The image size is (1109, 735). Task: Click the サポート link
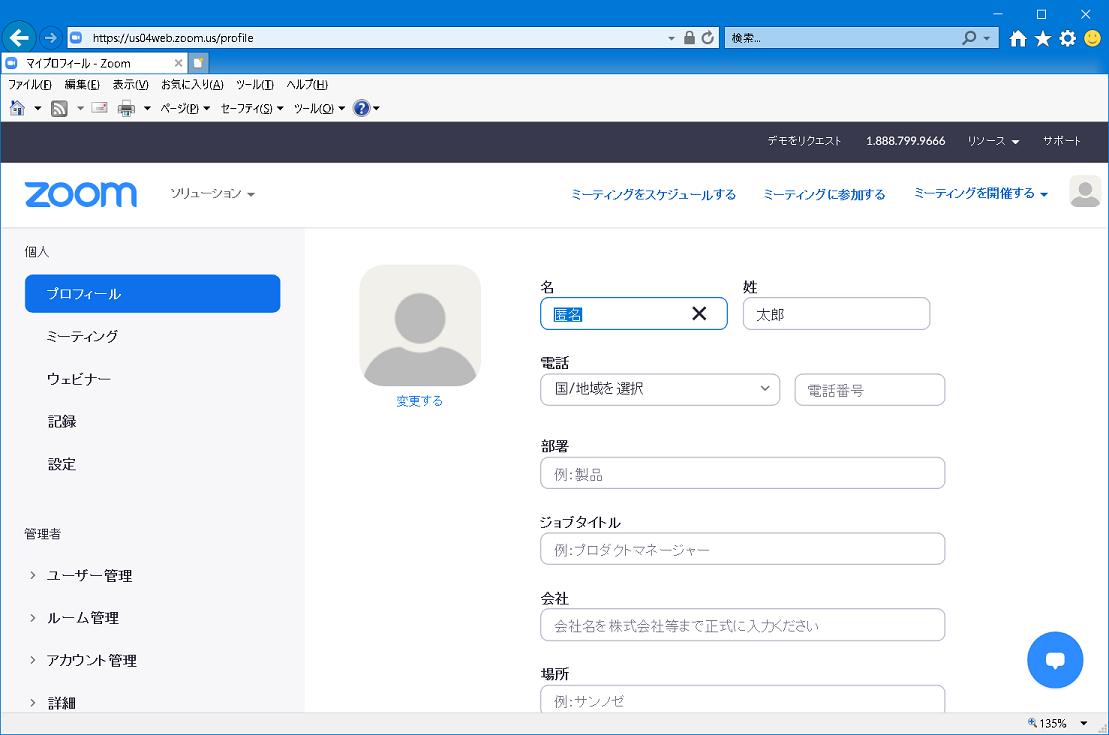[1062, 141]
